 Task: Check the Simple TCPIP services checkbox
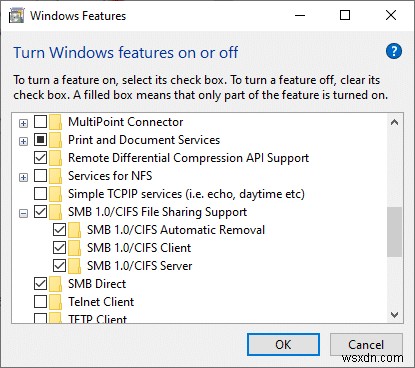[x=40, y=194]
